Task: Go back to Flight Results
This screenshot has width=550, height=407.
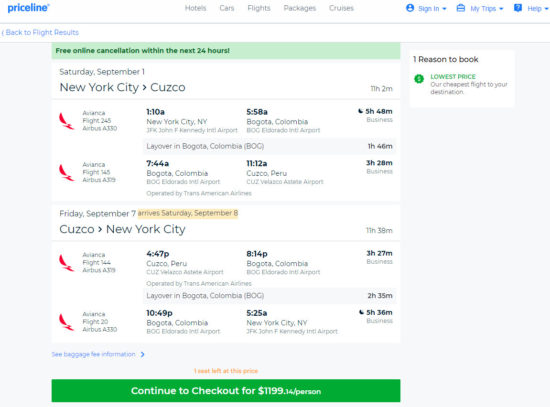Action: pyautogui.click(x=40, y=32)
